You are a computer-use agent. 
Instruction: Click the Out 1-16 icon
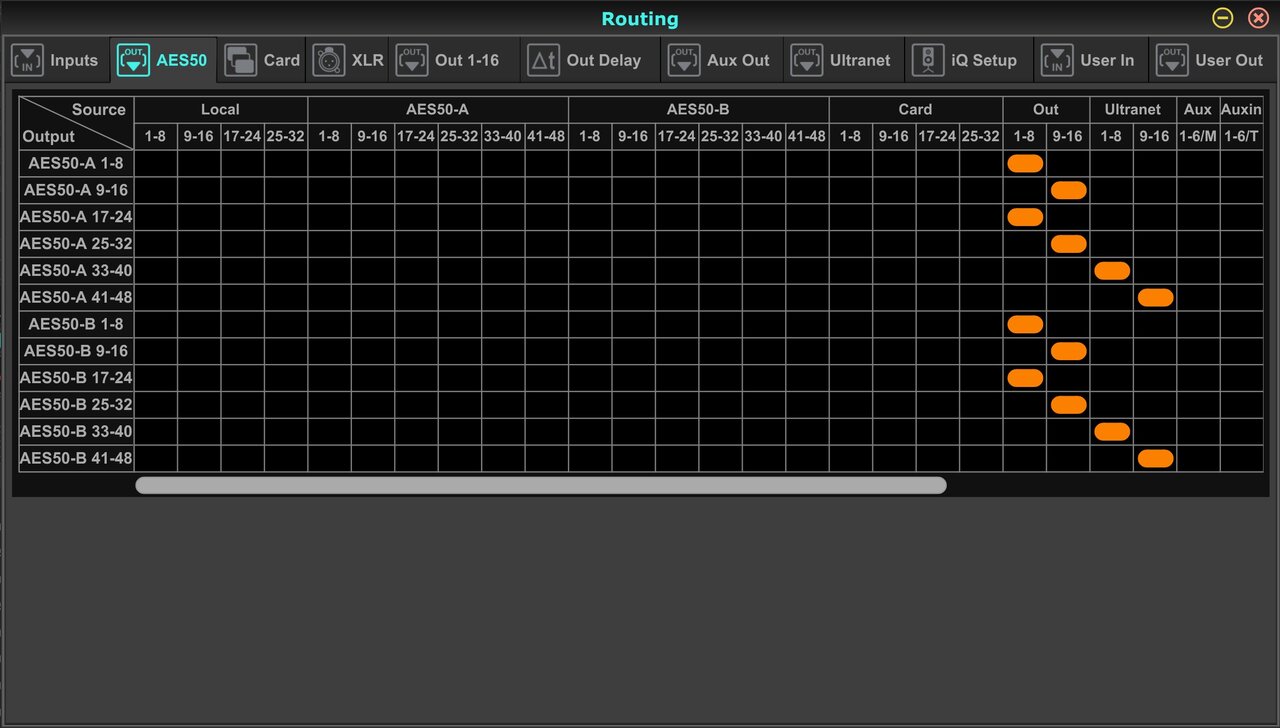coord(412,60)
